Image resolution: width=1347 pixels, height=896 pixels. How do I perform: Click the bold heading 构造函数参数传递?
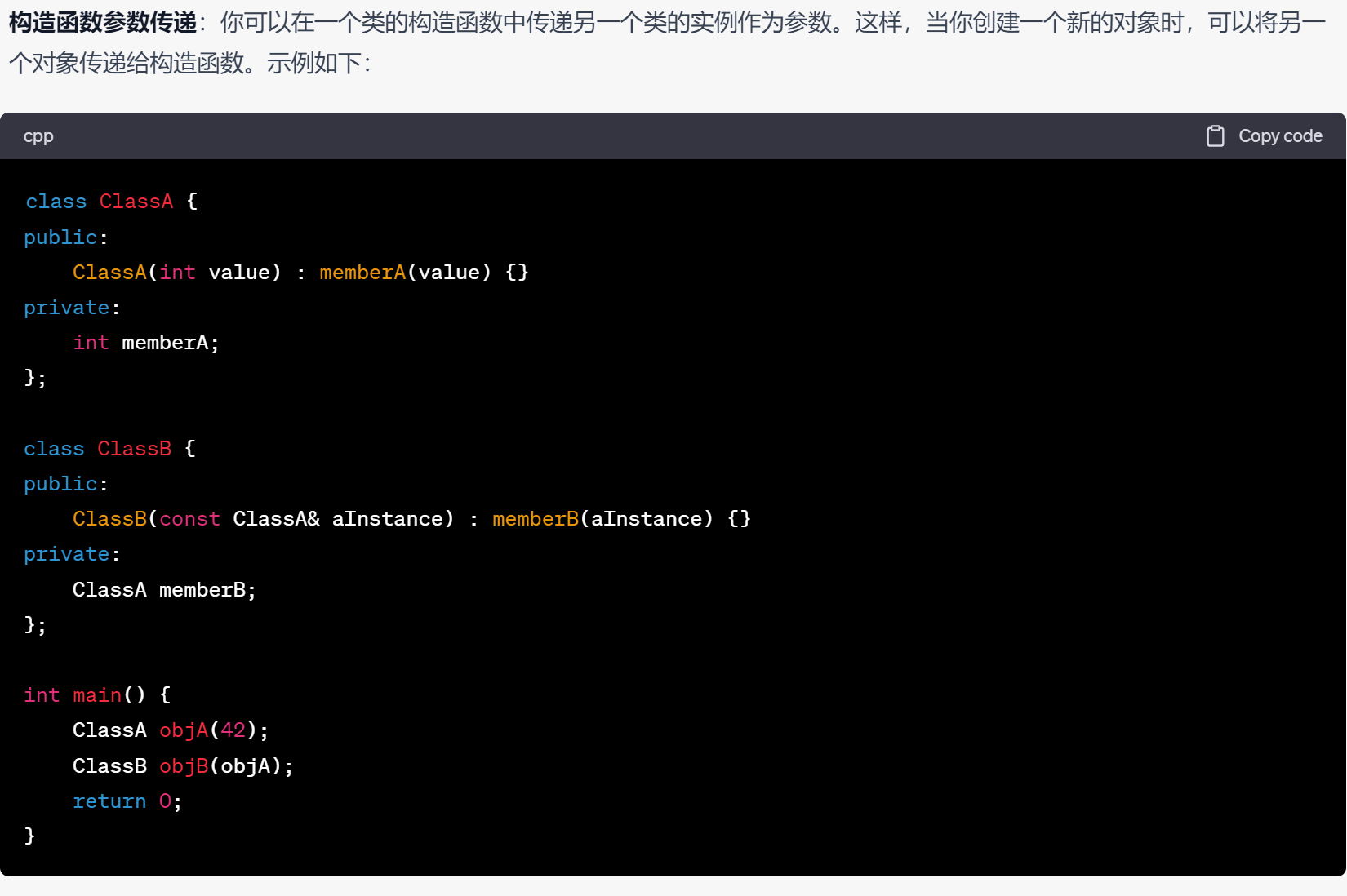[103, 22]
